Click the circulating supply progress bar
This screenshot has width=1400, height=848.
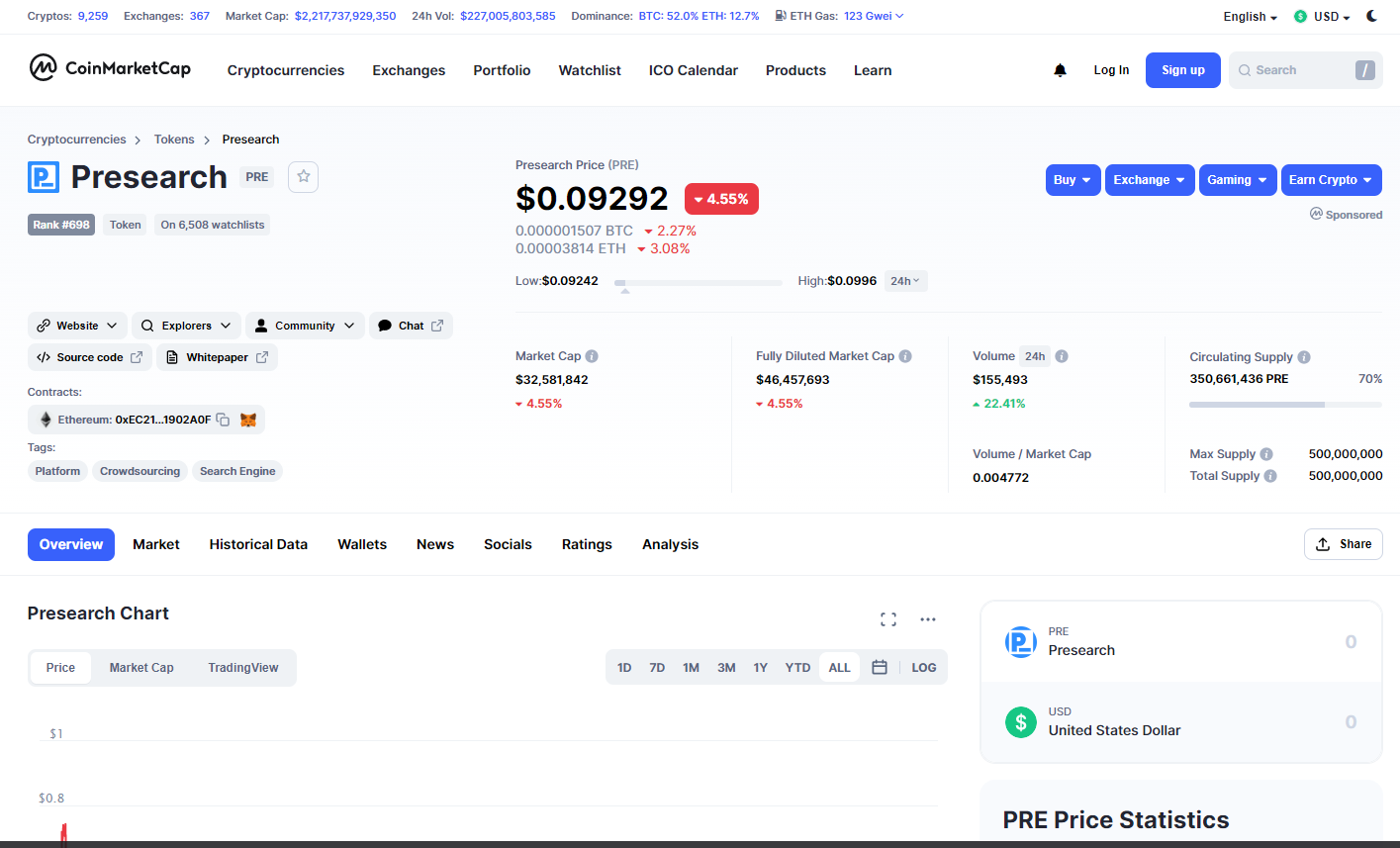coord(1285,405)
